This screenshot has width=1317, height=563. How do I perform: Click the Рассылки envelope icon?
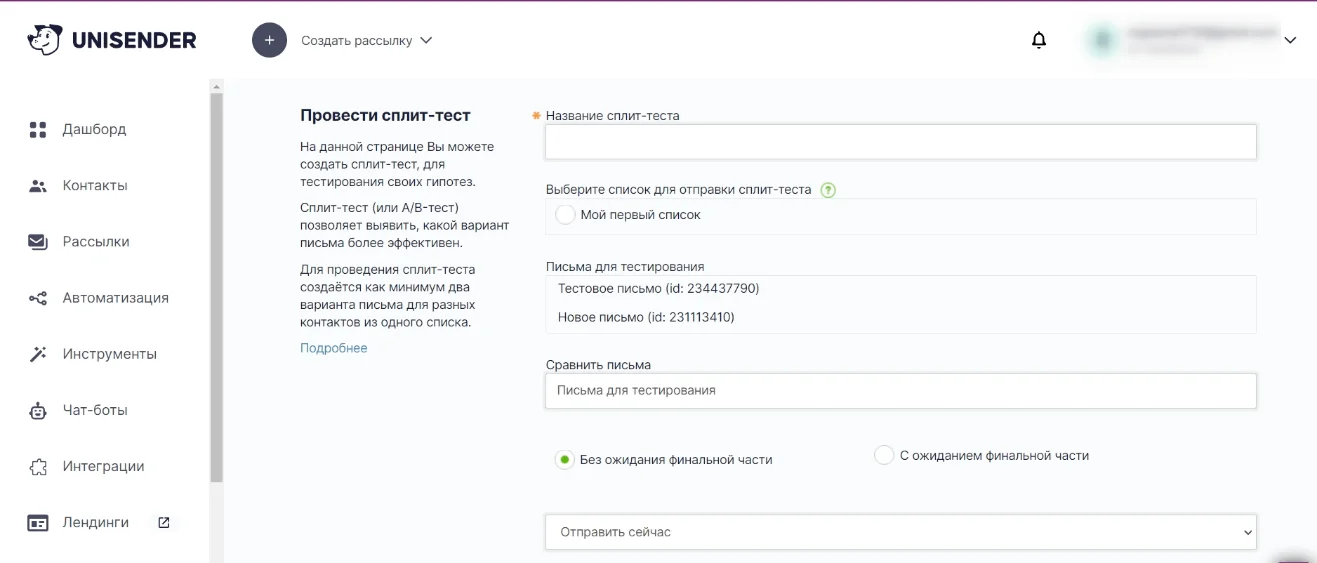pyautogui.click(x=38, y=242)
